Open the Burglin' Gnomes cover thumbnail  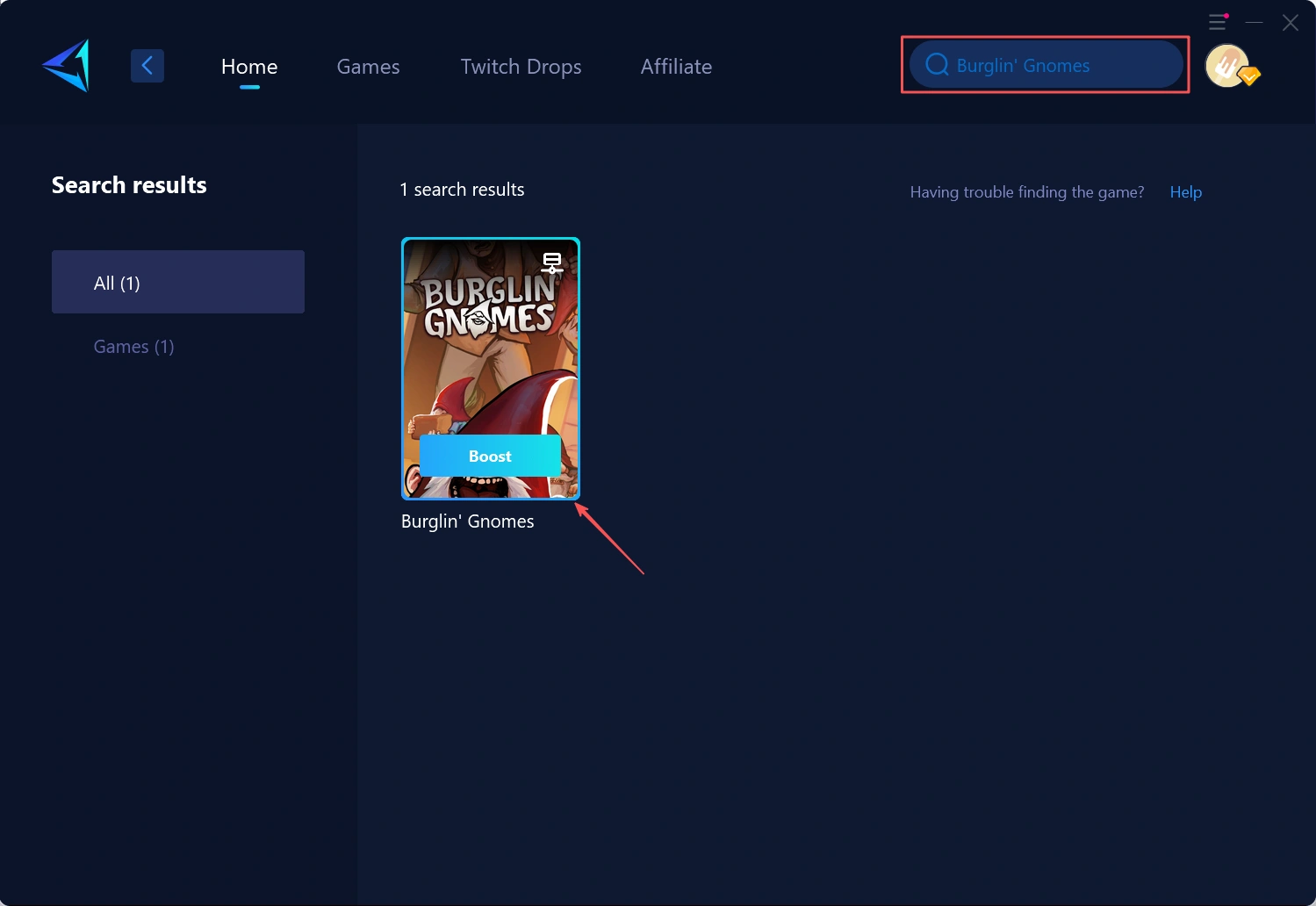(x=491, y=369)
